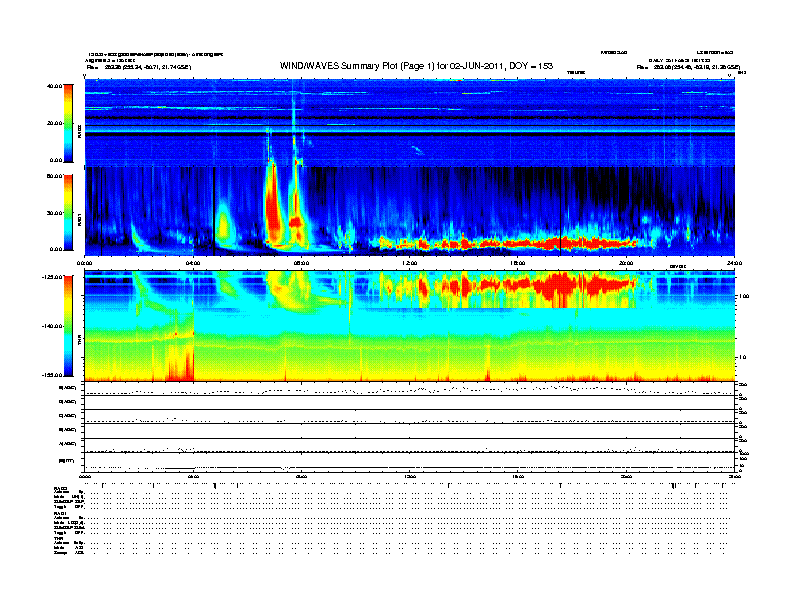Click the vertical RAD1 panel label
Image resolution: width=792 pixels, height=612 pixels.
[79, 219]
